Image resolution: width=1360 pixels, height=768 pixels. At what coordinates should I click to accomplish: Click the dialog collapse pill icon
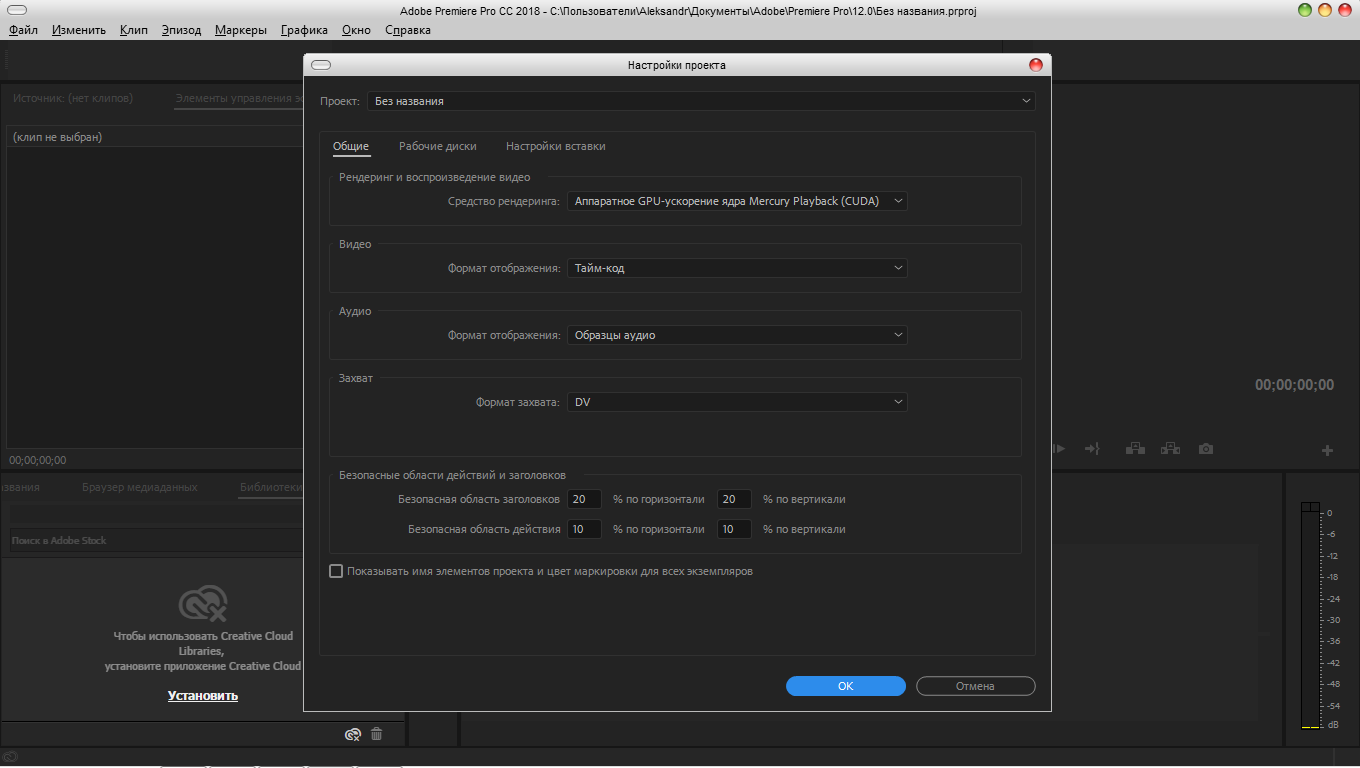[321, 65]
